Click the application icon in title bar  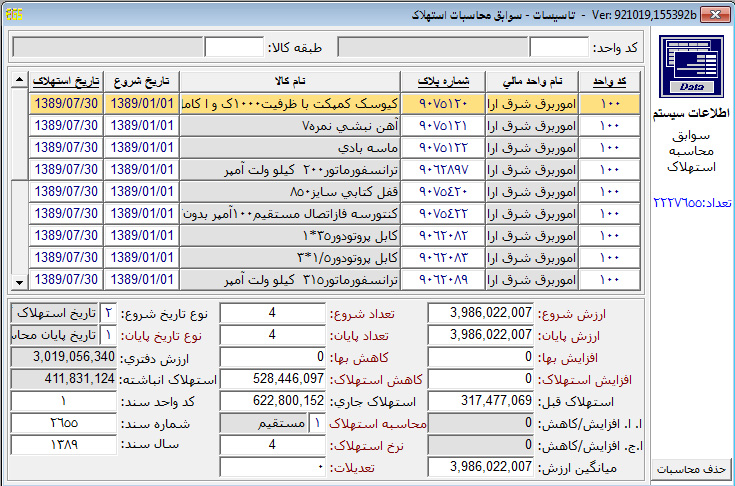click(x=14, y=15)
